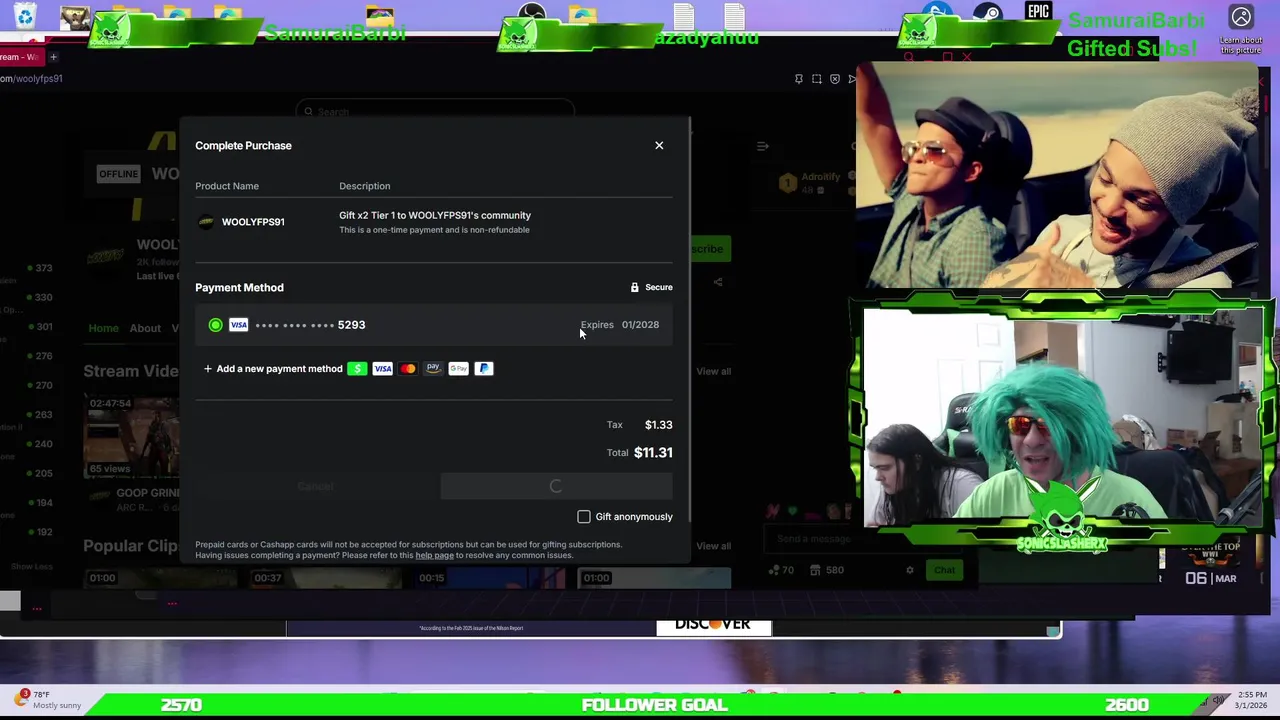Click Gift x2 Tier 1 description text
The image size is (1280, 720).
click(x=435, y=216)
